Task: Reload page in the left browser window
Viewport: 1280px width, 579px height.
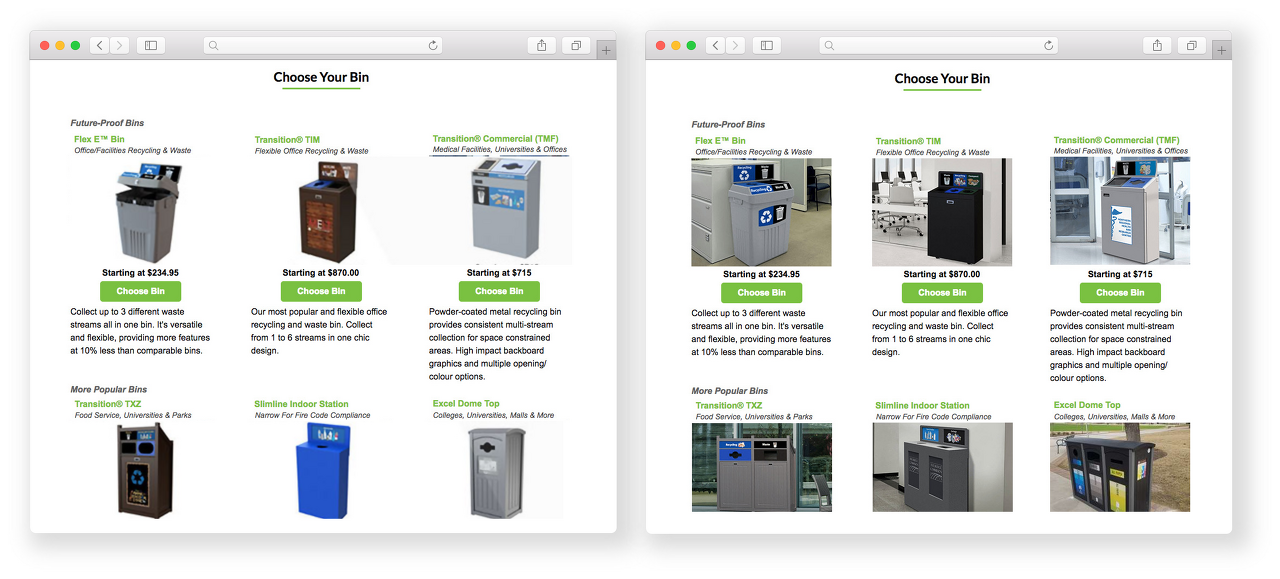Action: (x=433, y=45)
